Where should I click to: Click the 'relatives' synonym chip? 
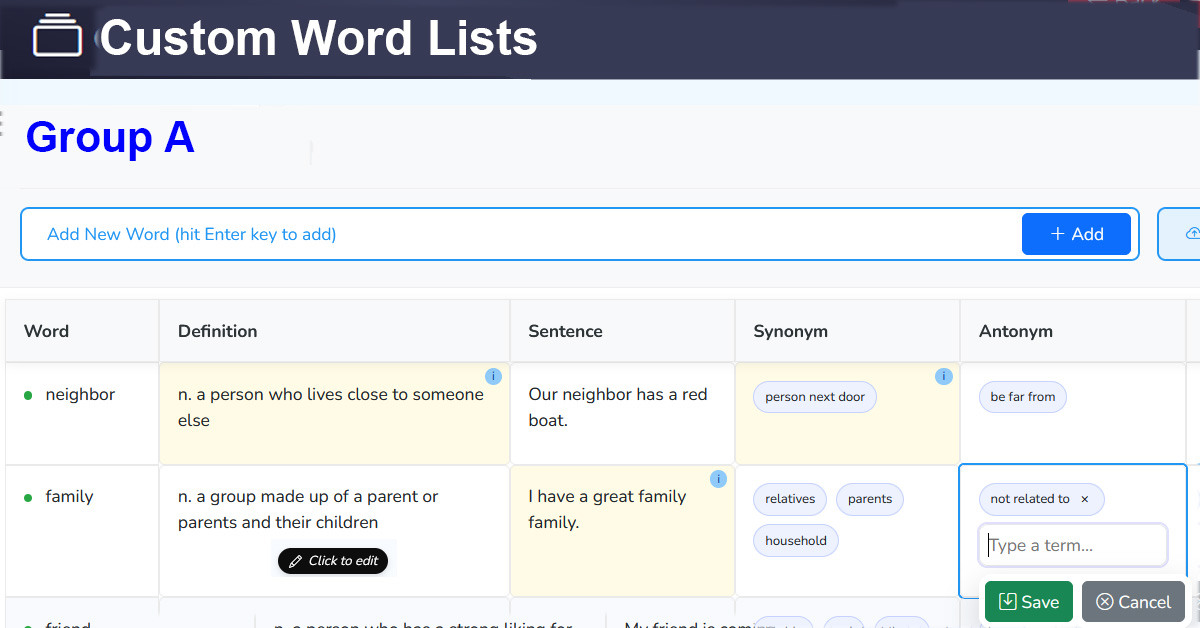coord(789,499)
